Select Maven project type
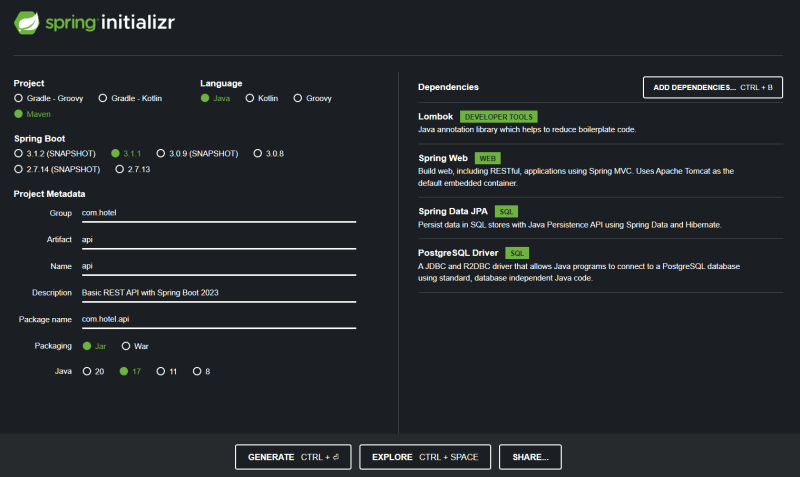 coord(33,114)
